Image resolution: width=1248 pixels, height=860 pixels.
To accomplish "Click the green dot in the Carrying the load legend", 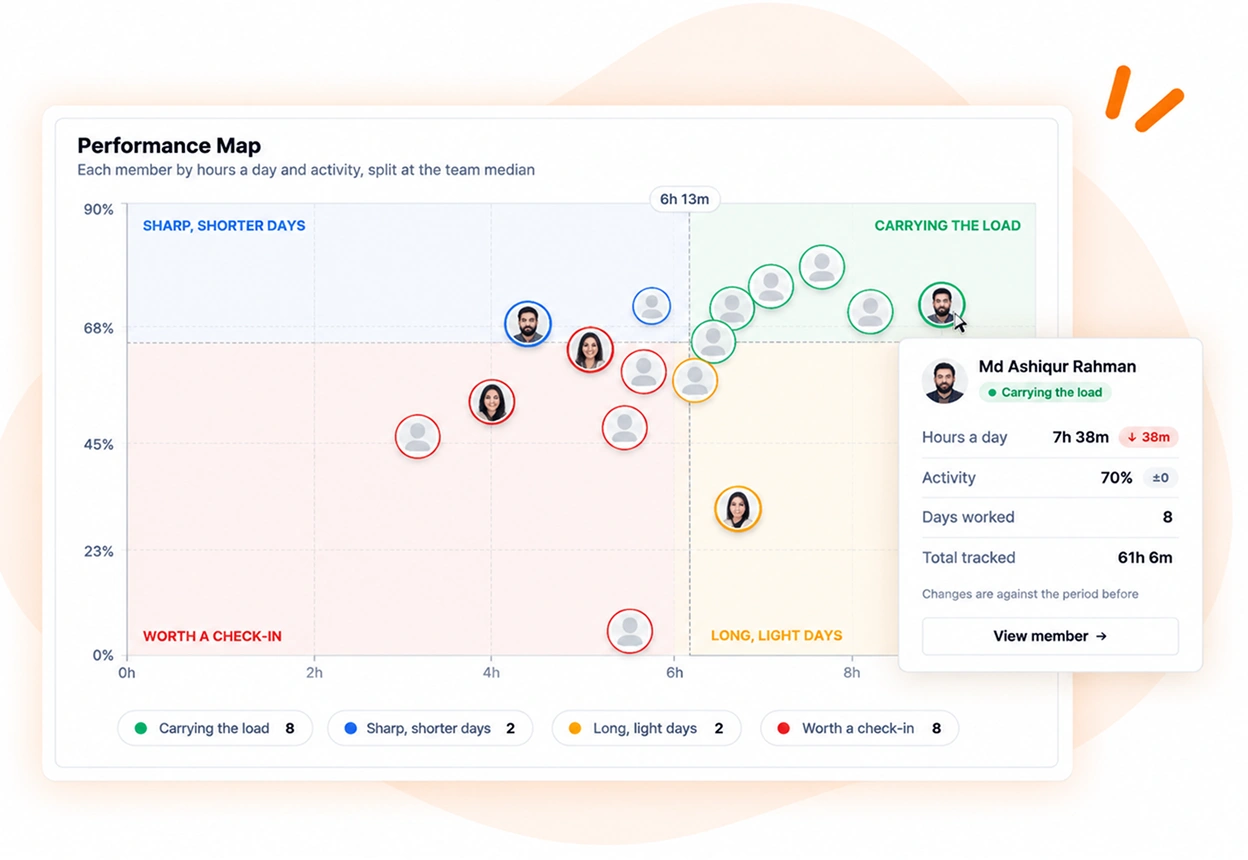I will pos(141,728).
